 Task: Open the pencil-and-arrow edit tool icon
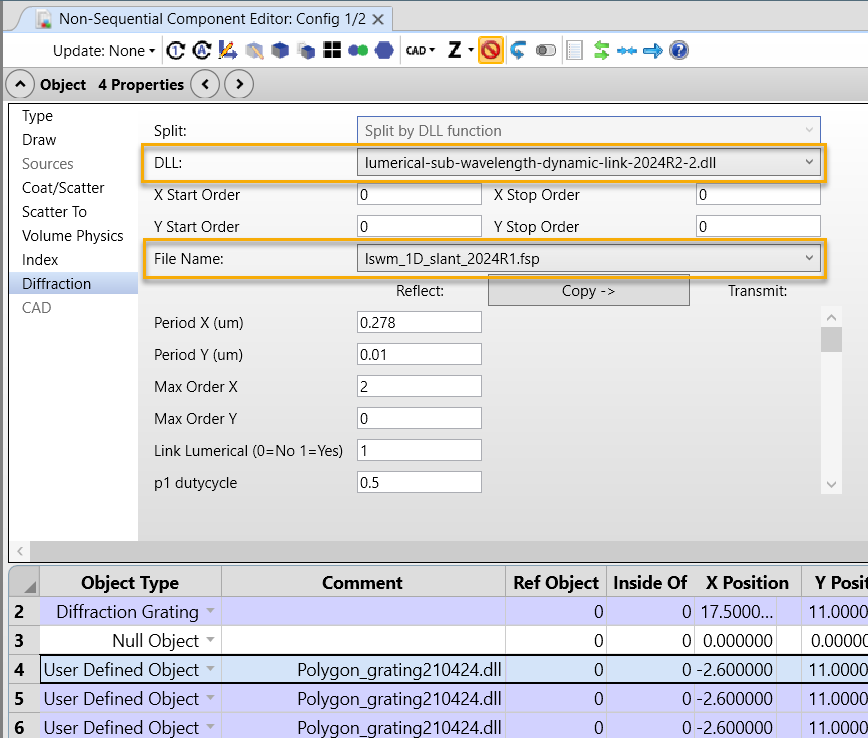[x=228, y=51]
